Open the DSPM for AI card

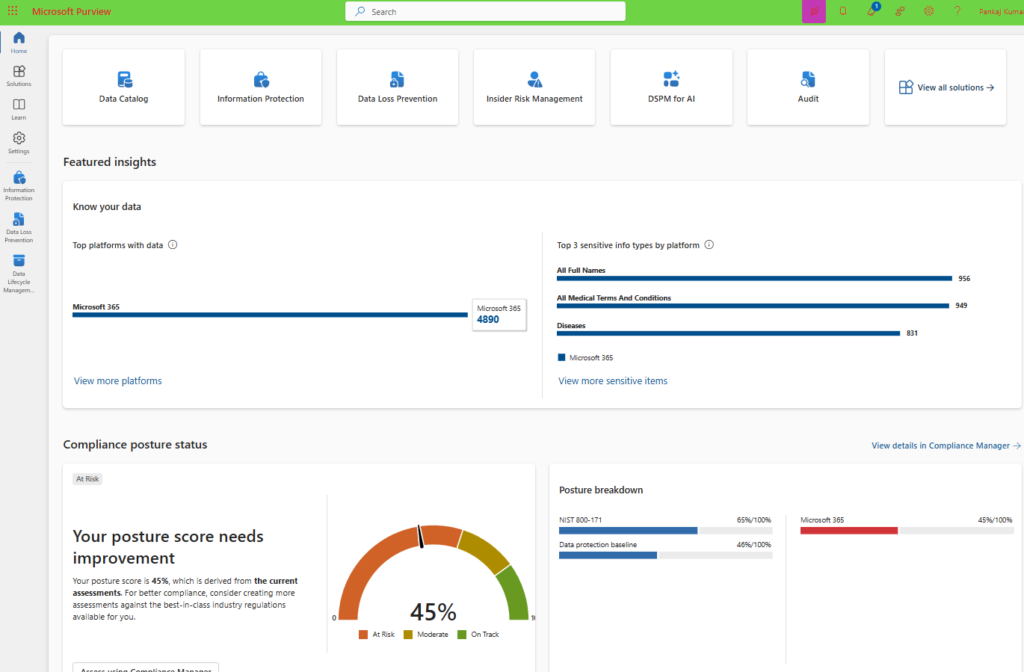pyautogui.click(x=671, y=87)
